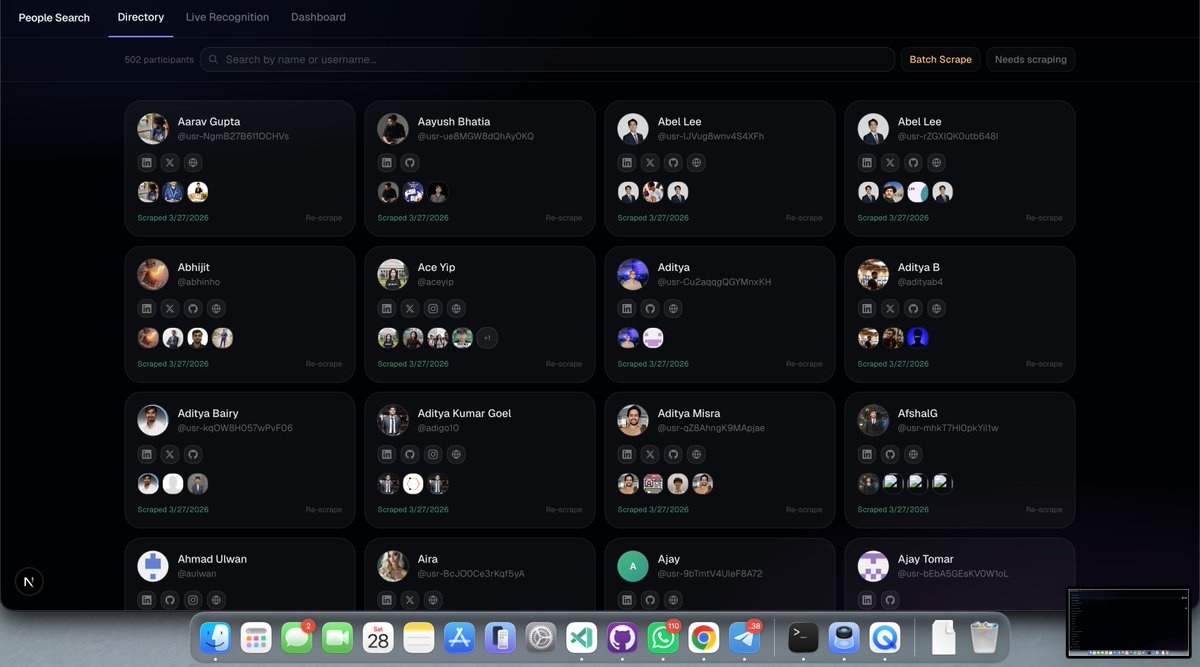
Task: Re-scrape Aditya Kumar Goel's profile
Action: coord(564,510)
